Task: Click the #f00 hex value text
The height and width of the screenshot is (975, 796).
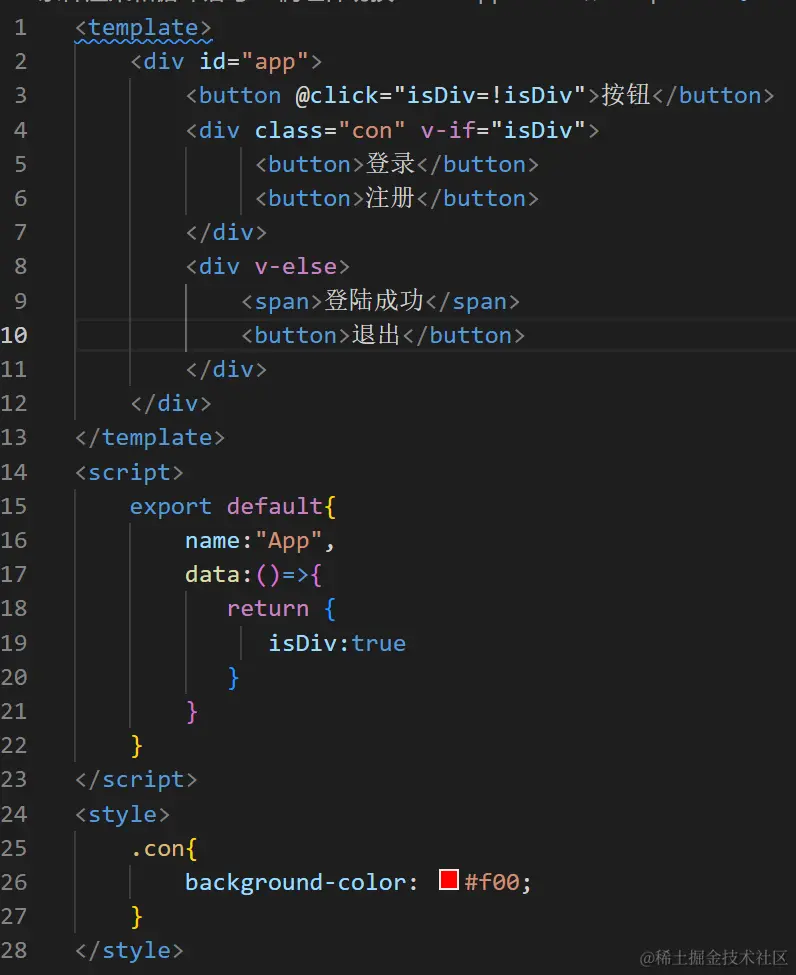Action: click(x=491, y=882)
